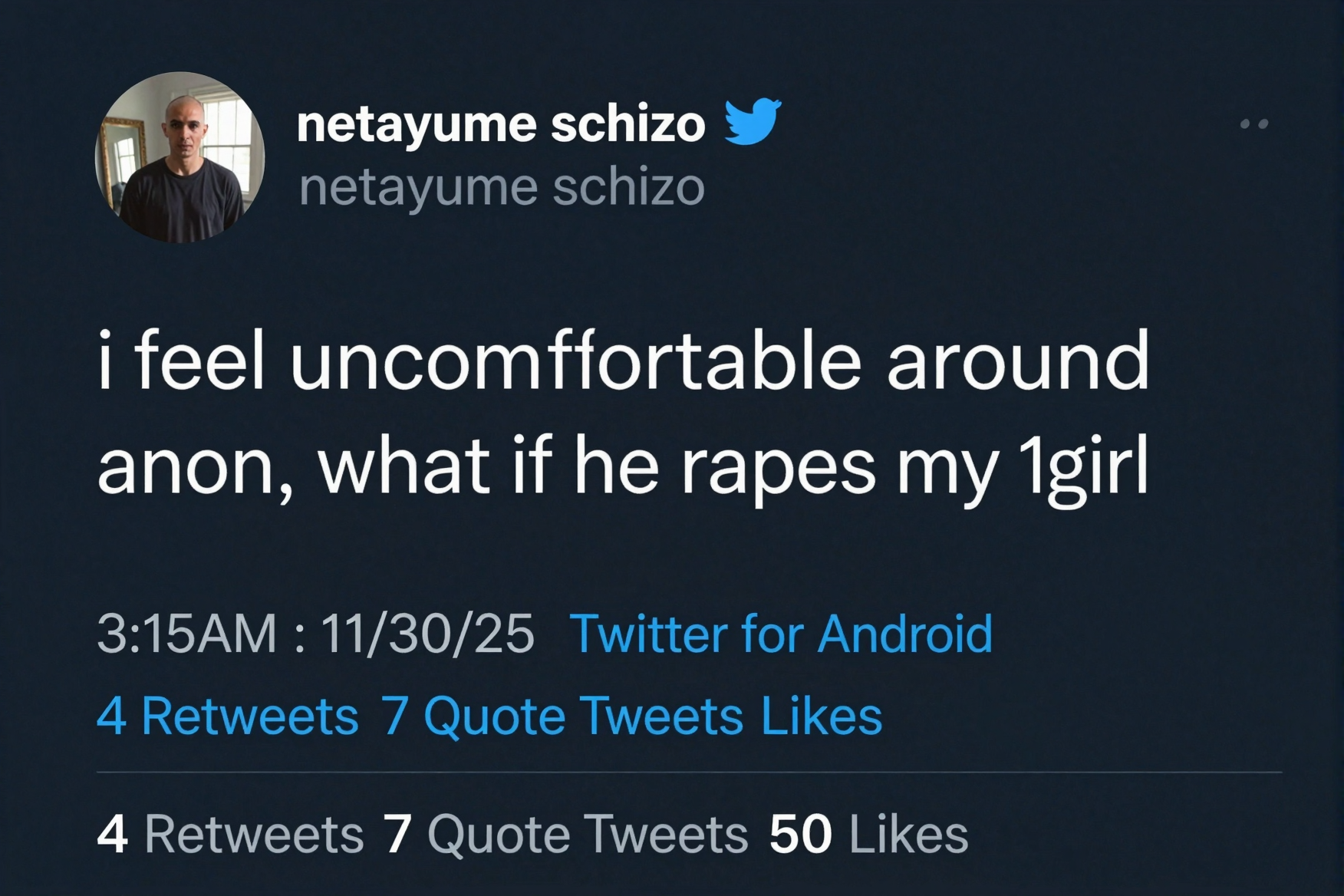
Task: Open the Twitter for Android source link
Action: pyautogui.click(x=781, y=634)
